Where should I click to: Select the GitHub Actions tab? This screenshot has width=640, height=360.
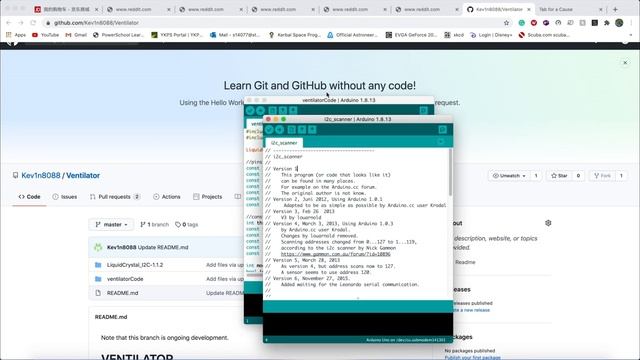pyautogui.click(x=167, y=197)
